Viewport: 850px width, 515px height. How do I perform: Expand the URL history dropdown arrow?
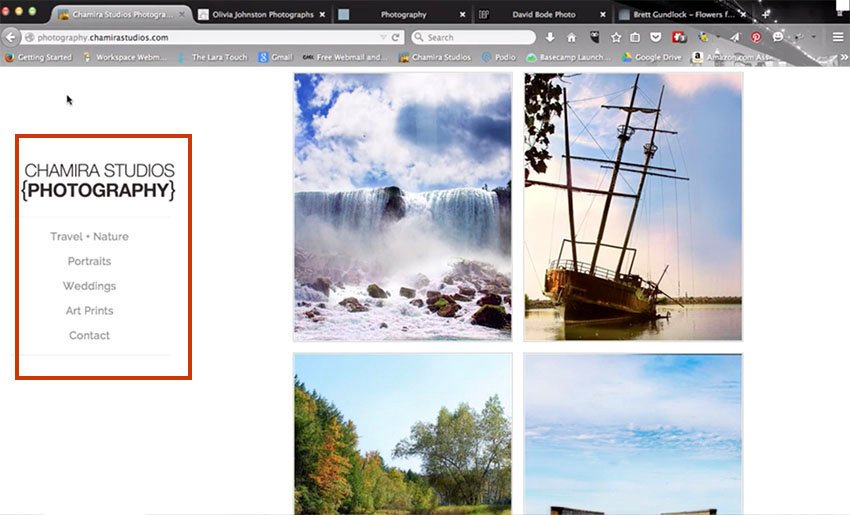pyautogui.click(x=383, y=37)
